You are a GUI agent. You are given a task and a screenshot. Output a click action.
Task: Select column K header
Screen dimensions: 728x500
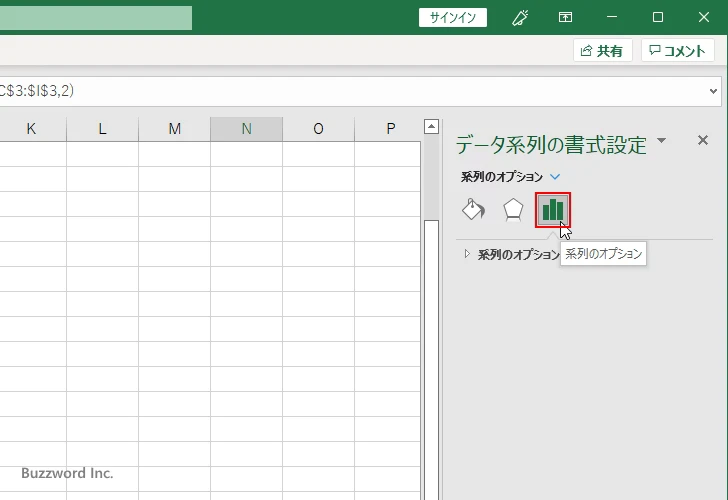pos(31,129)
